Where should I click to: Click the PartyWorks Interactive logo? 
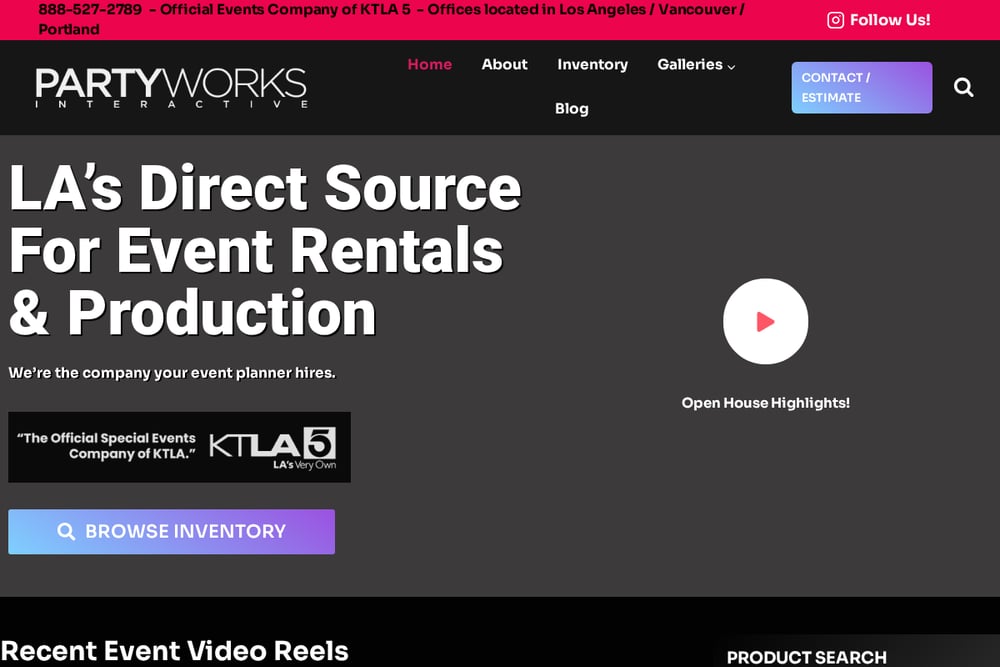pos(172,87)
